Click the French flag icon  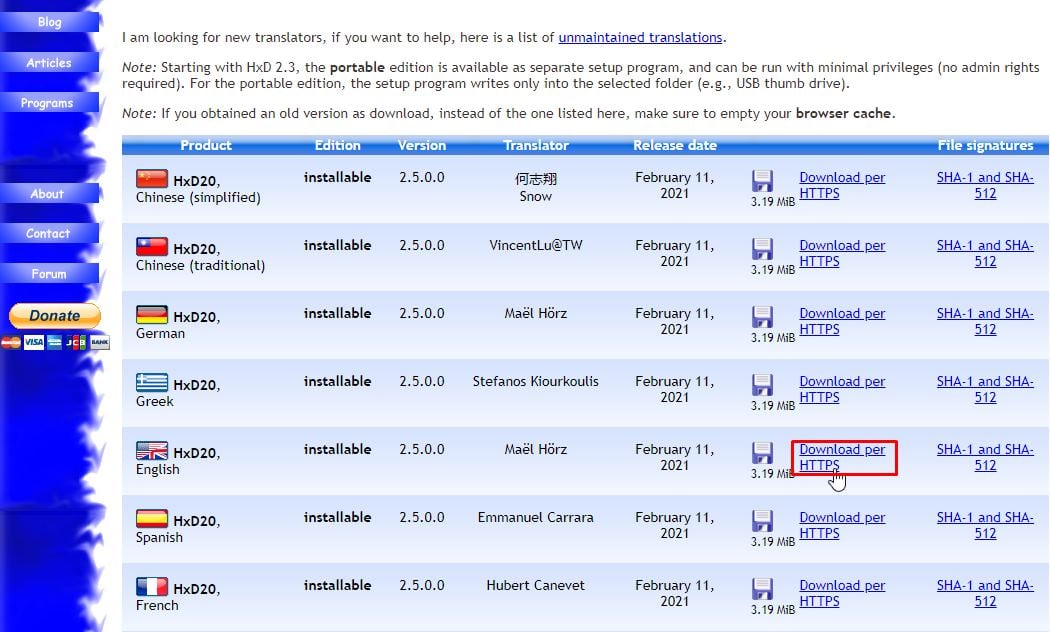(152, 586)
